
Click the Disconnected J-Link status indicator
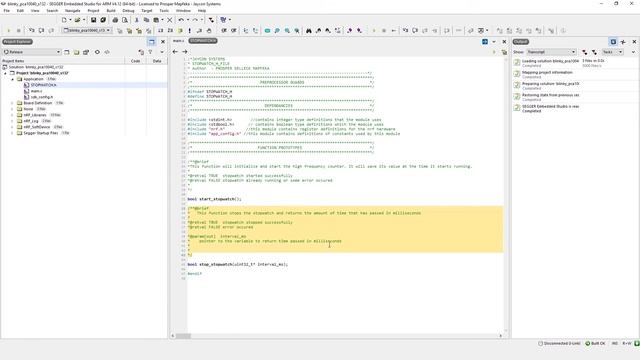tap(559, 344)
